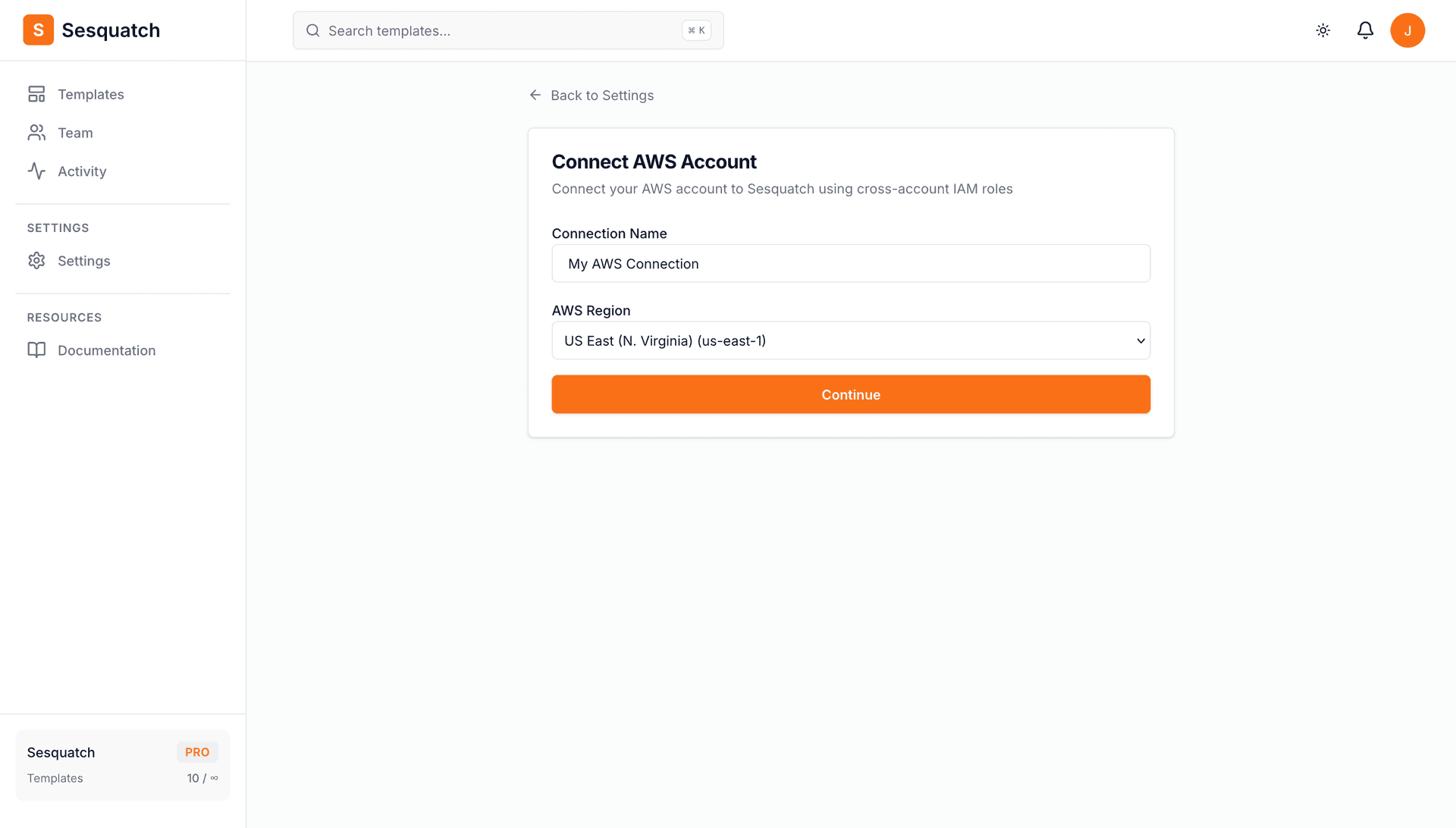This screenshot has width=1456, height=828.
Task: Open the Team section
Action: pos(74,132)
